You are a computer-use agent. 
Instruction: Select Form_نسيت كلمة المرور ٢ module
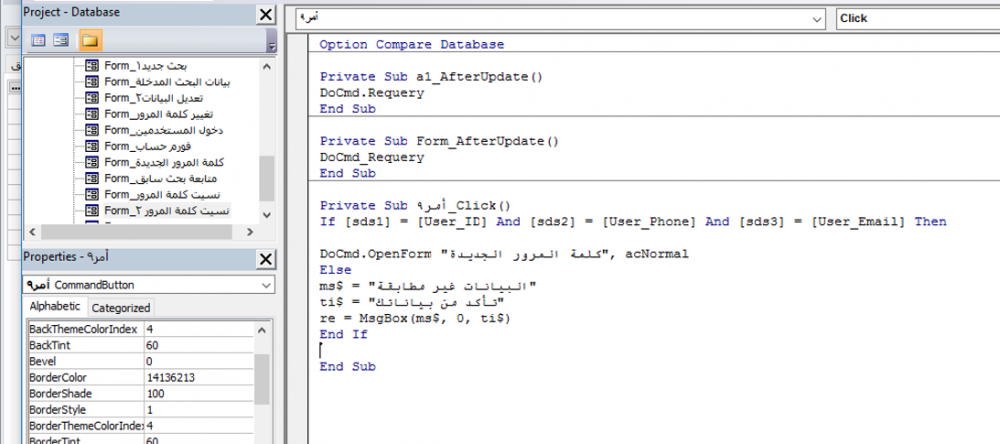coord(167,210)
